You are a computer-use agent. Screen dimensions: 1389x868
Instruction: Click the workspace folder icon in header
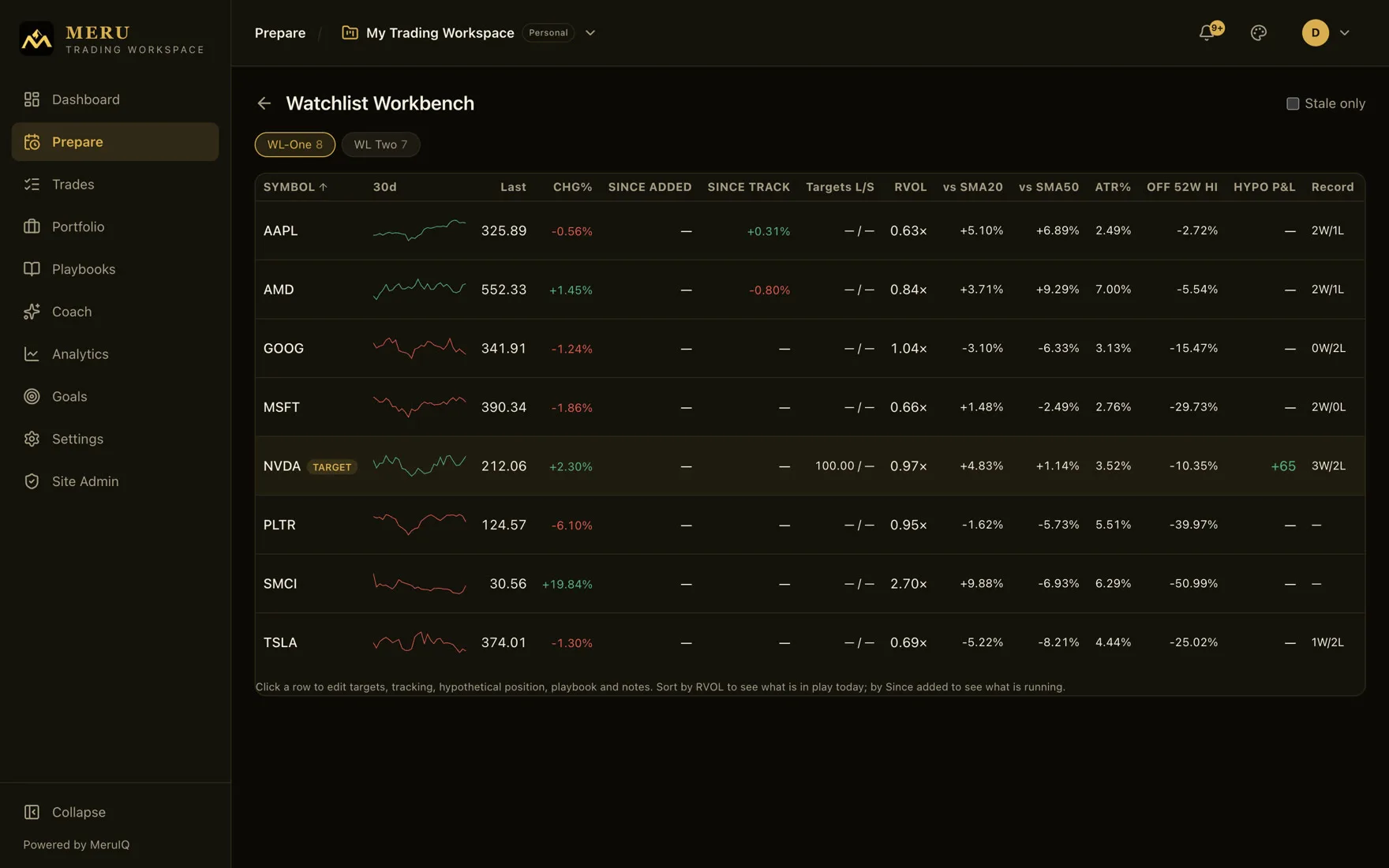pos(350,32)
